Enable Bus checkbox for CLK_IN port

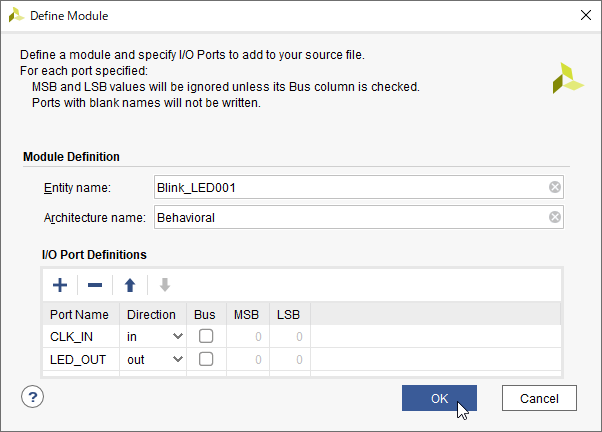point(206,336)
